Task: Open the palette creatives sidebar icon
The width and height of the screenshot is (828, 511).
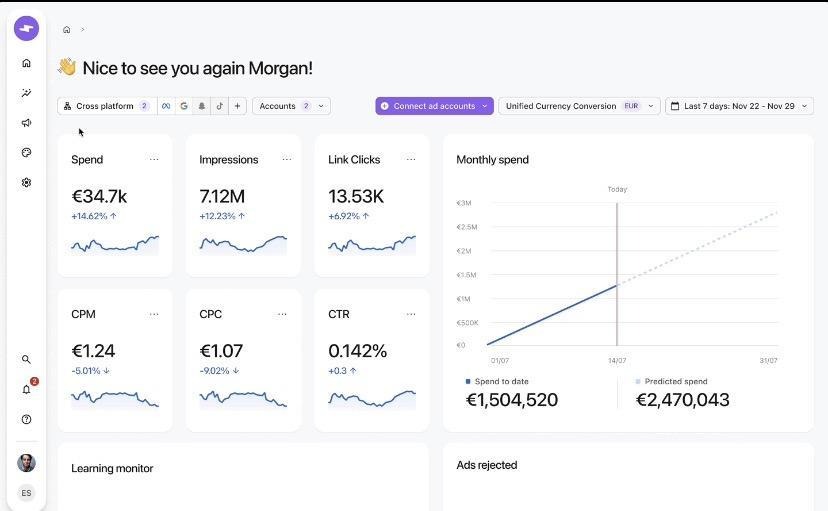Action: click(26, 153)
